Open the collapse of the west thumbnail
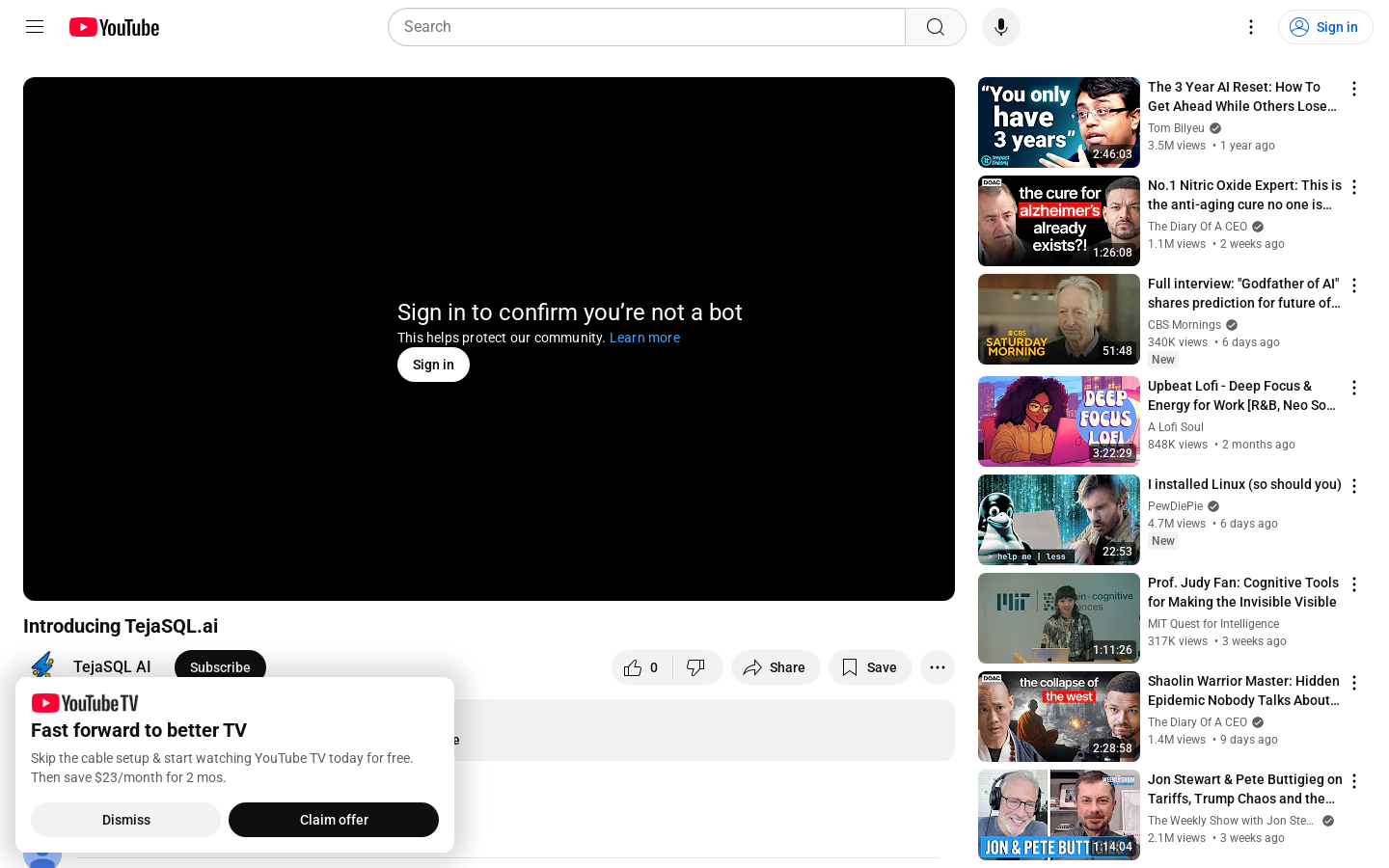This screenshot has height=868, width=1389. pos(1059,717)
